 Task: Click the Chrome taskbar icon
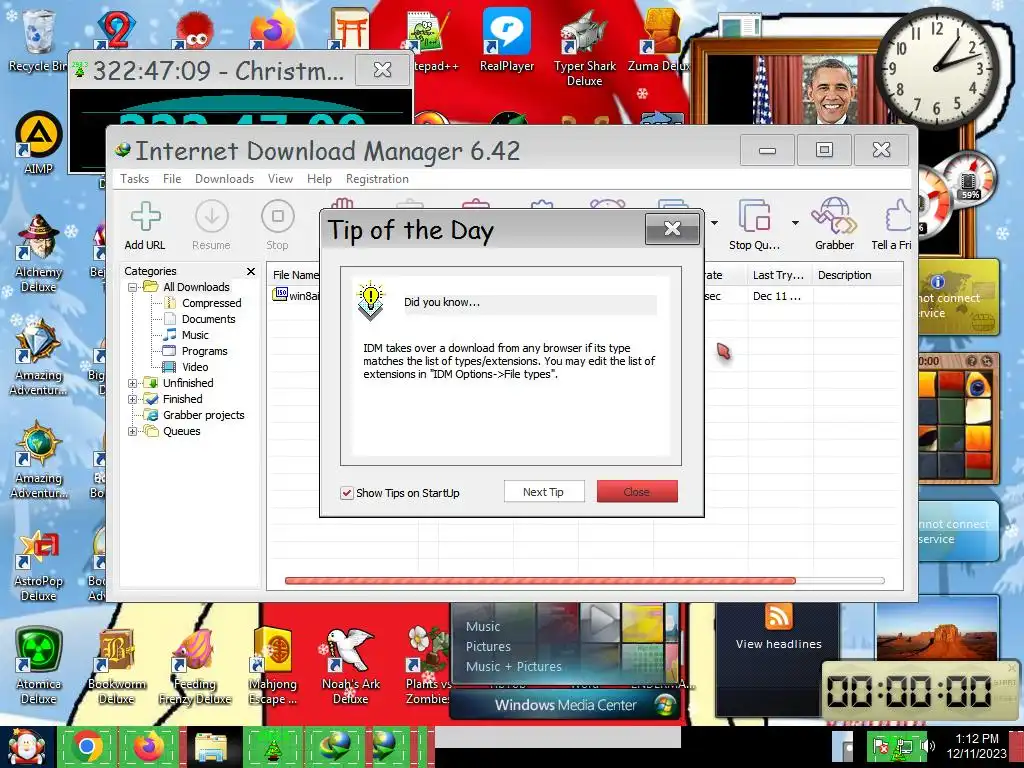(x=87, y=747)
